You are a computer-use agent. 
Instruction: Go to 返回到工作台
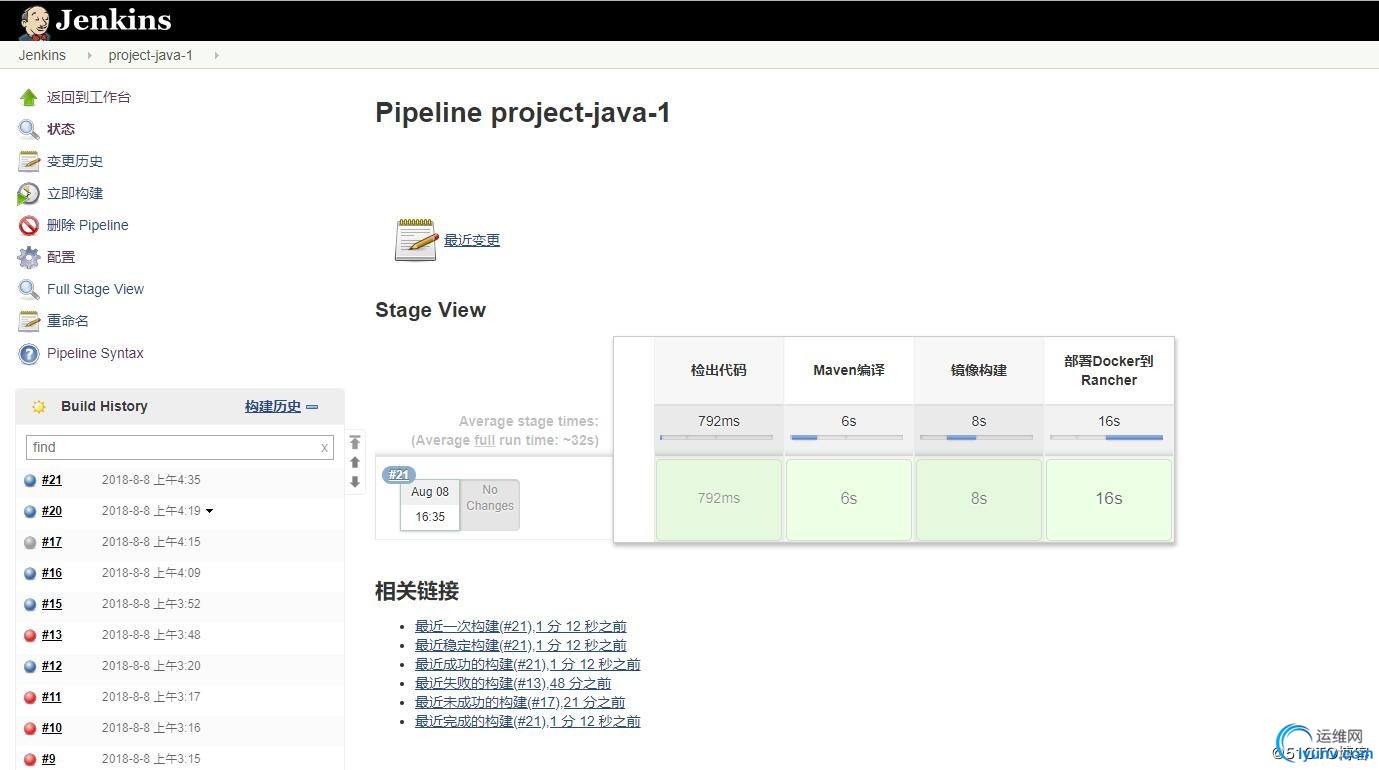click(89, 97)
